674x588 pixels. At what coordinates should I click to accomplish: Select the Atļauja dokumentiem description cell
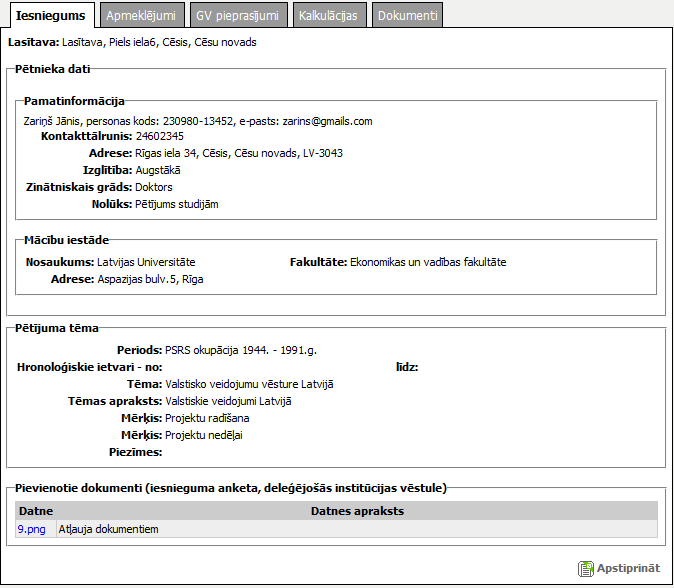pos(109,529)
